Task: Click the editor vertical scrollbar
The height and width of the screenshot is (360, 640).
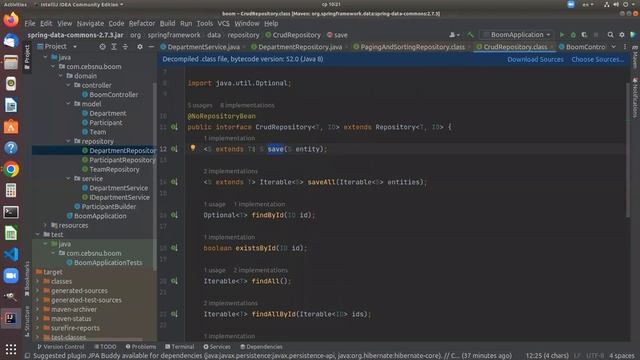Action: tap(628, 150)
